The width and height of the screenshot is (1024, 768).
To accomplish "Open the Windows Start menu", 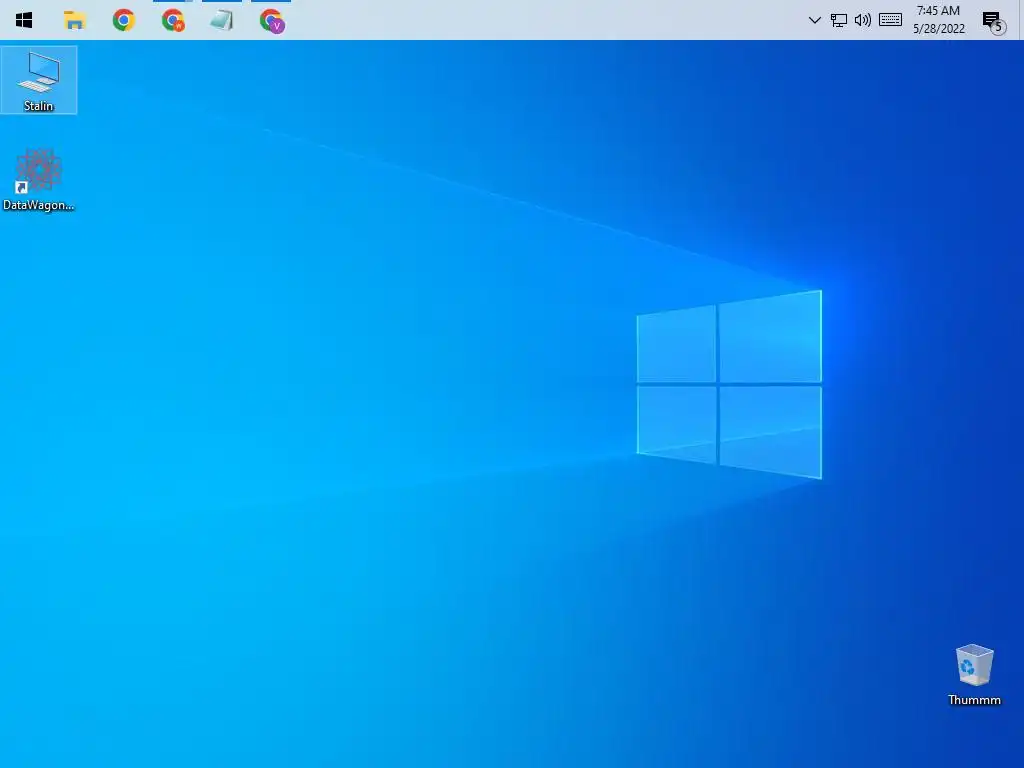I will click(24, 20).
